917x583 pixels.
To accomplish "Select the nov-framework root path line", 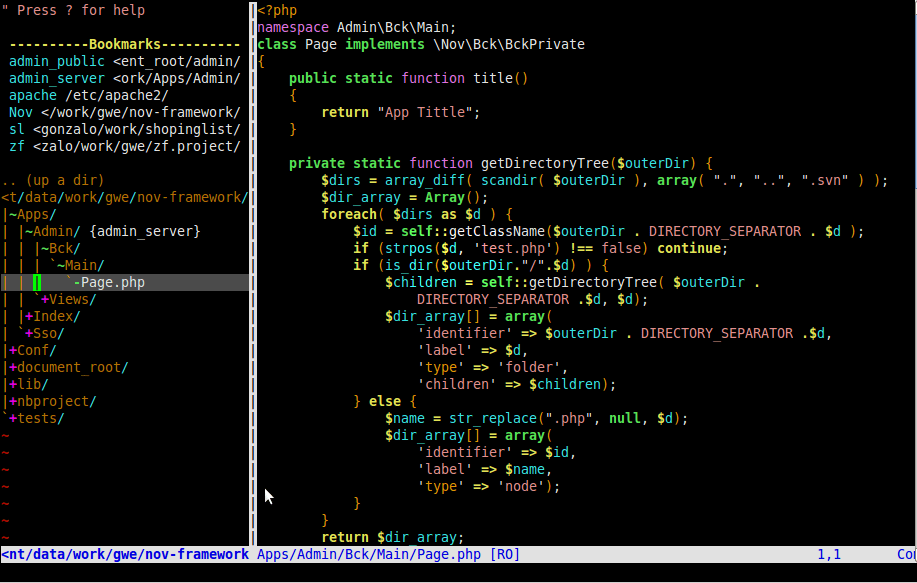I will coord(125,197).
